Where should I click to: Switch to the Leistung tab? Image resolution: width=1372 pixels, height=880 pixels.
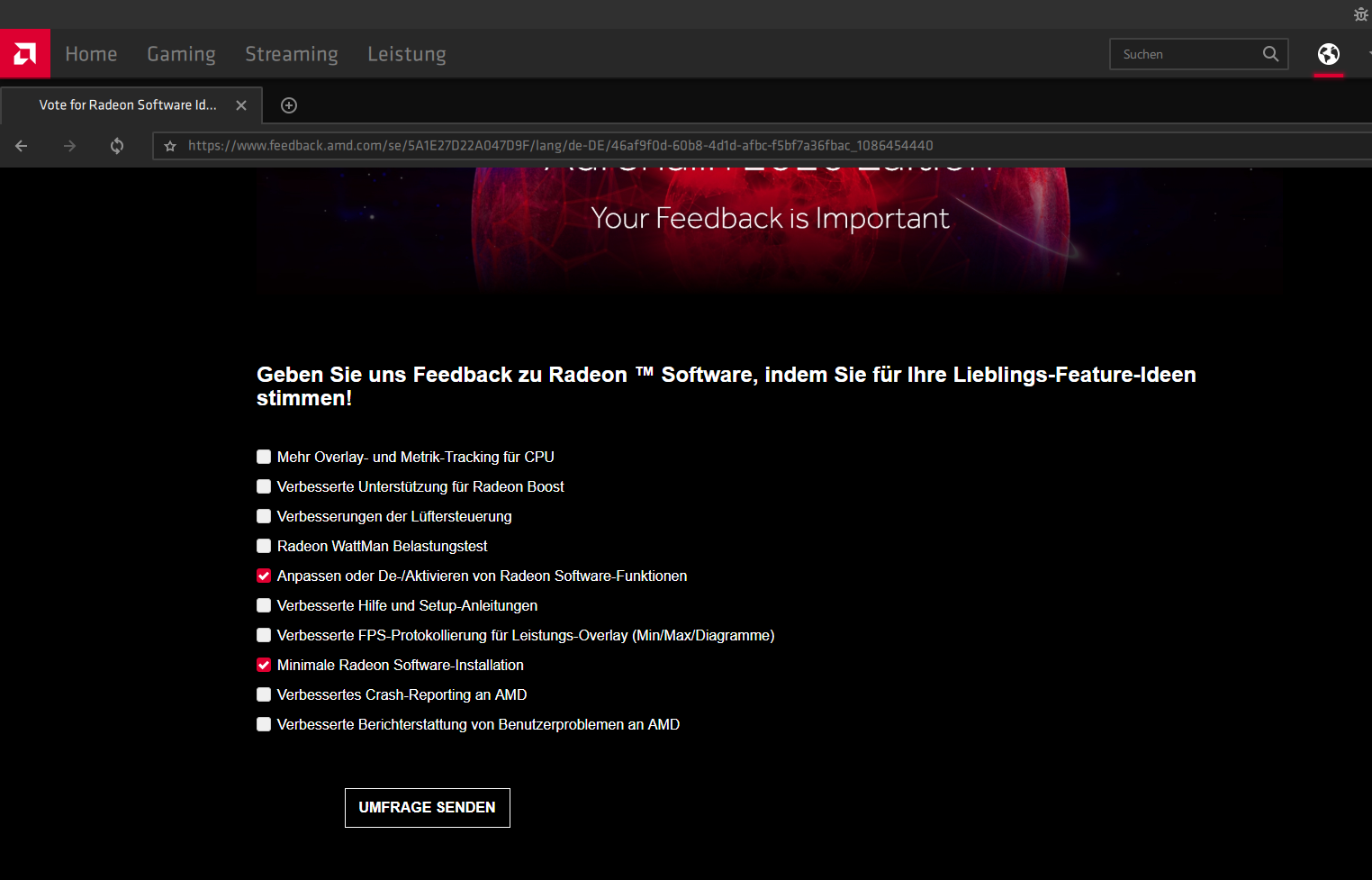pos(407,54)
